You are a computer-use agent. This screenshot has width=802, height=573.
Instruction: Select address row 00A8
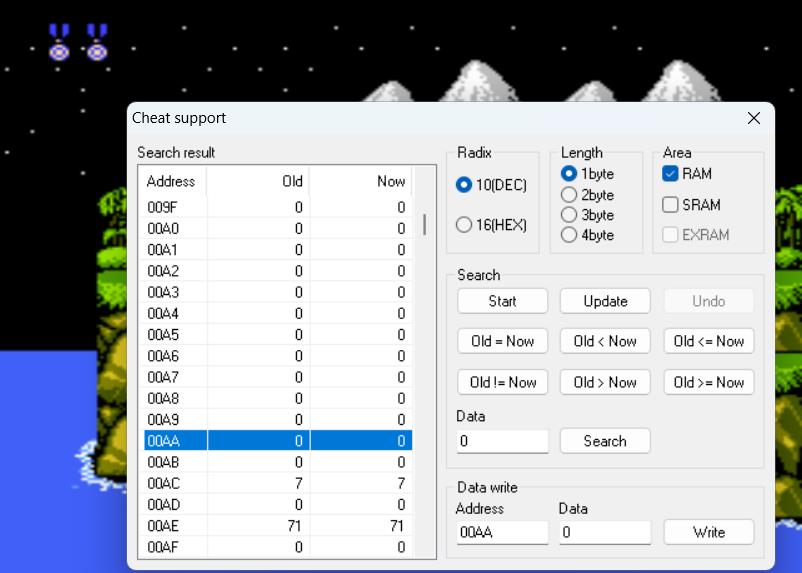point(278,398)
